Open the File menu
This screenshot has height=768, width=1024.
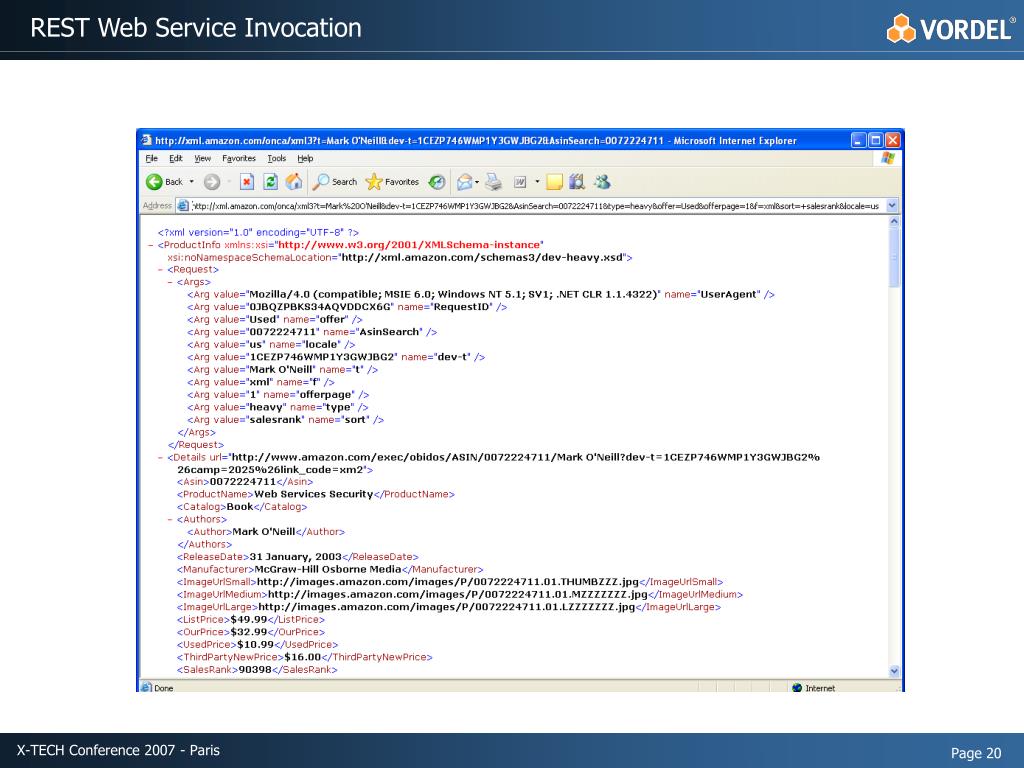(x=152, y=158)
